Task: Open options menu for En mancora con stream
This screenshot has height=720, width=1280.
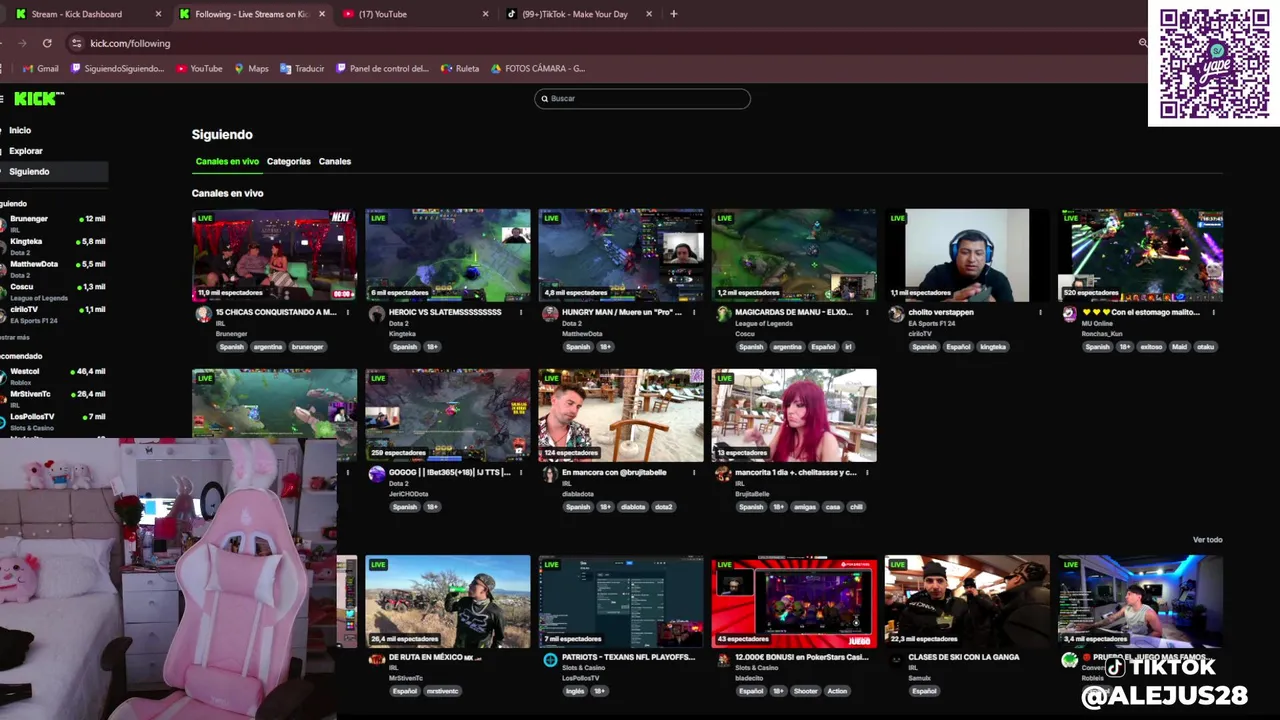Action: tap(694, 472)
